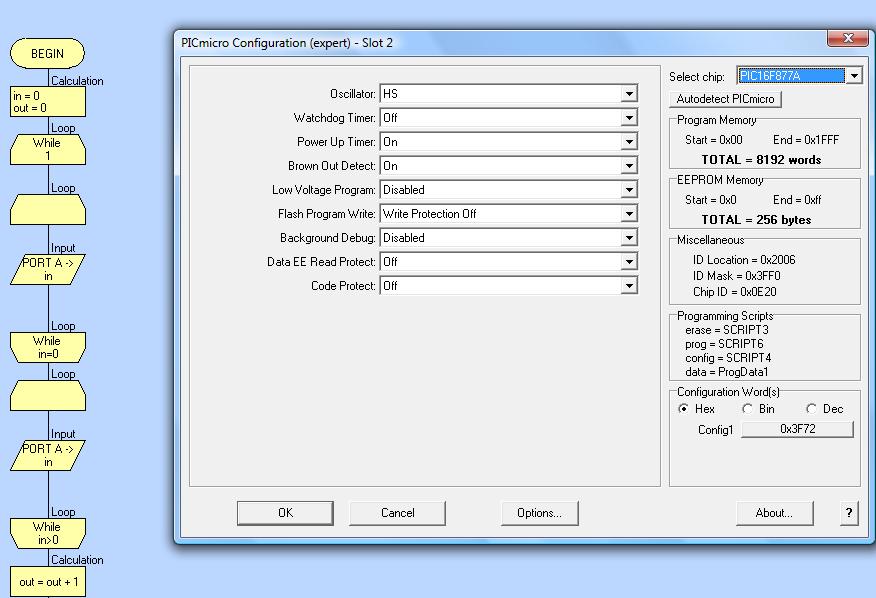Cancel the PICmicro Configuration dialog
The image size is (876, 598).
(x=398, y=513)
